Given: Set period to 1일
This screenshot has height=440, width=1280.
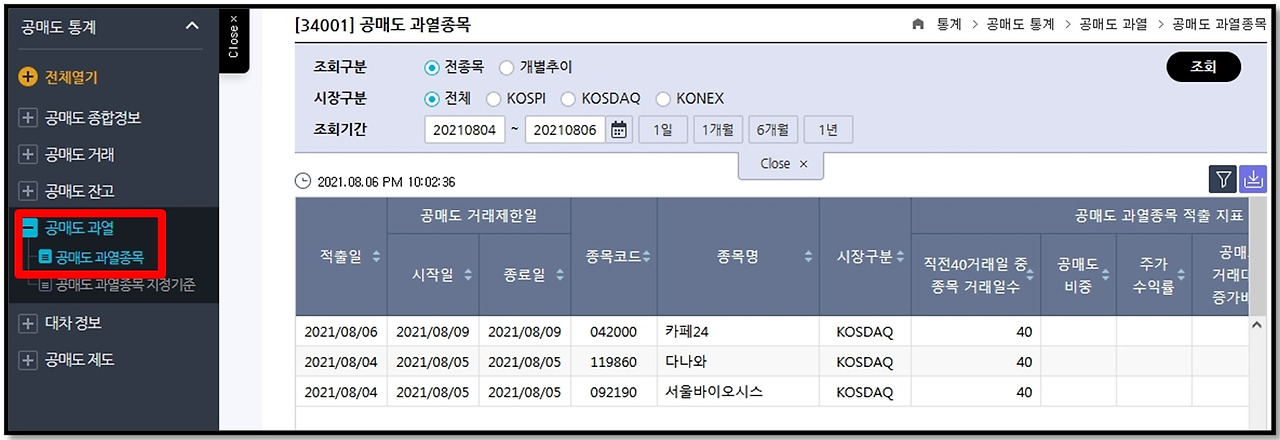Looking at the screenshot, I should click(663, 130).
